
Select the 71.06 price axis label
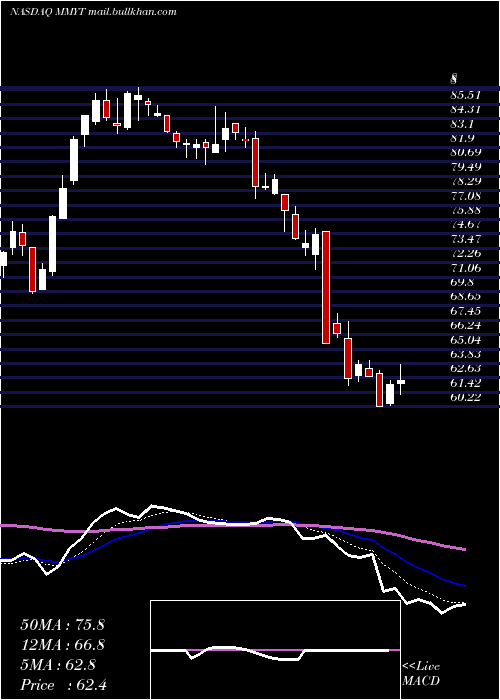pos(466,268)
